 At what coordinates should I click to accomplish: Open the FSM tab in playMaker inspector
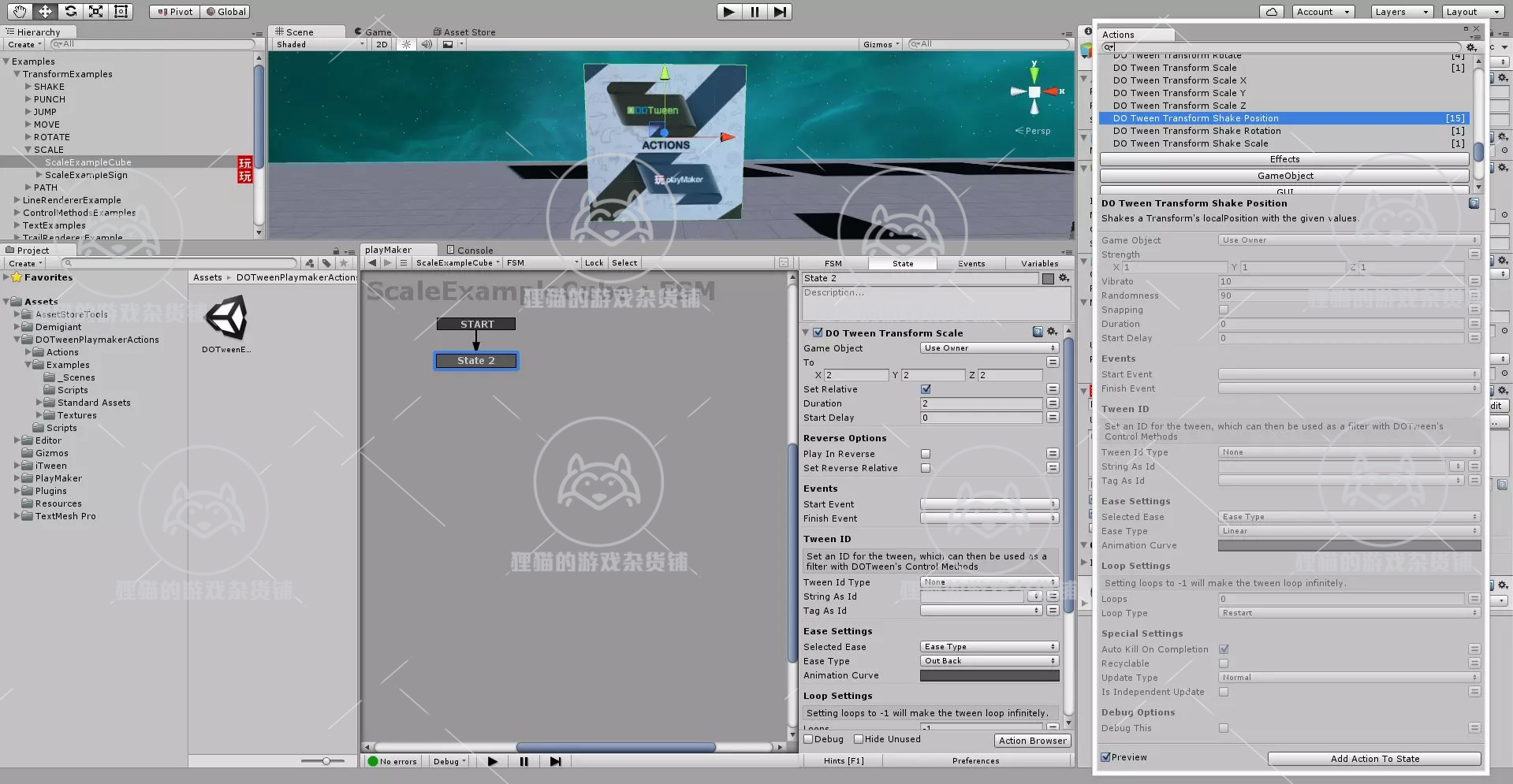[833, 263]
